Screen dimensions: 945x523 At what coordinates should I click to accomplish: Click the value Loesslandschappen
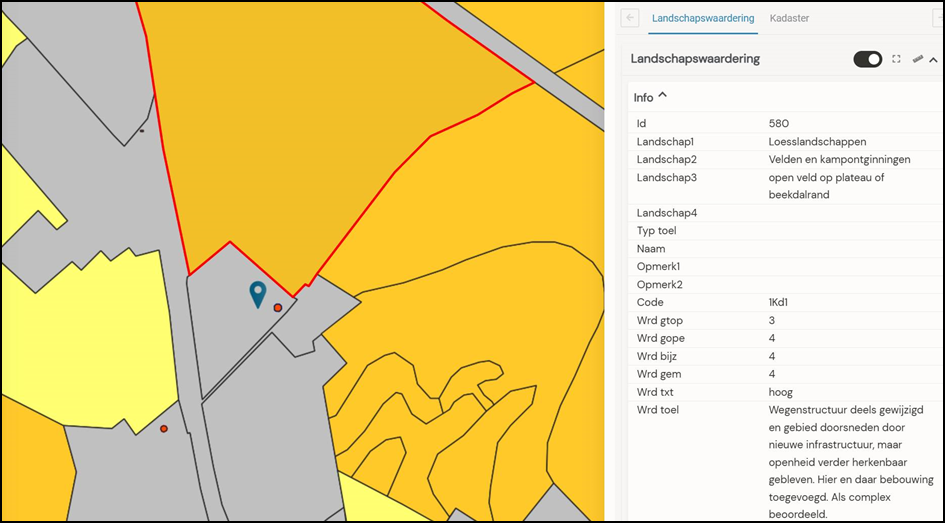pos(817,142)
